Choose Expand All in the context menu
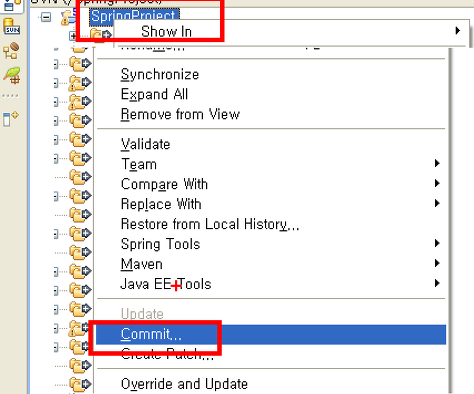Viewport: 474px width, 394px height. (271, 94)
